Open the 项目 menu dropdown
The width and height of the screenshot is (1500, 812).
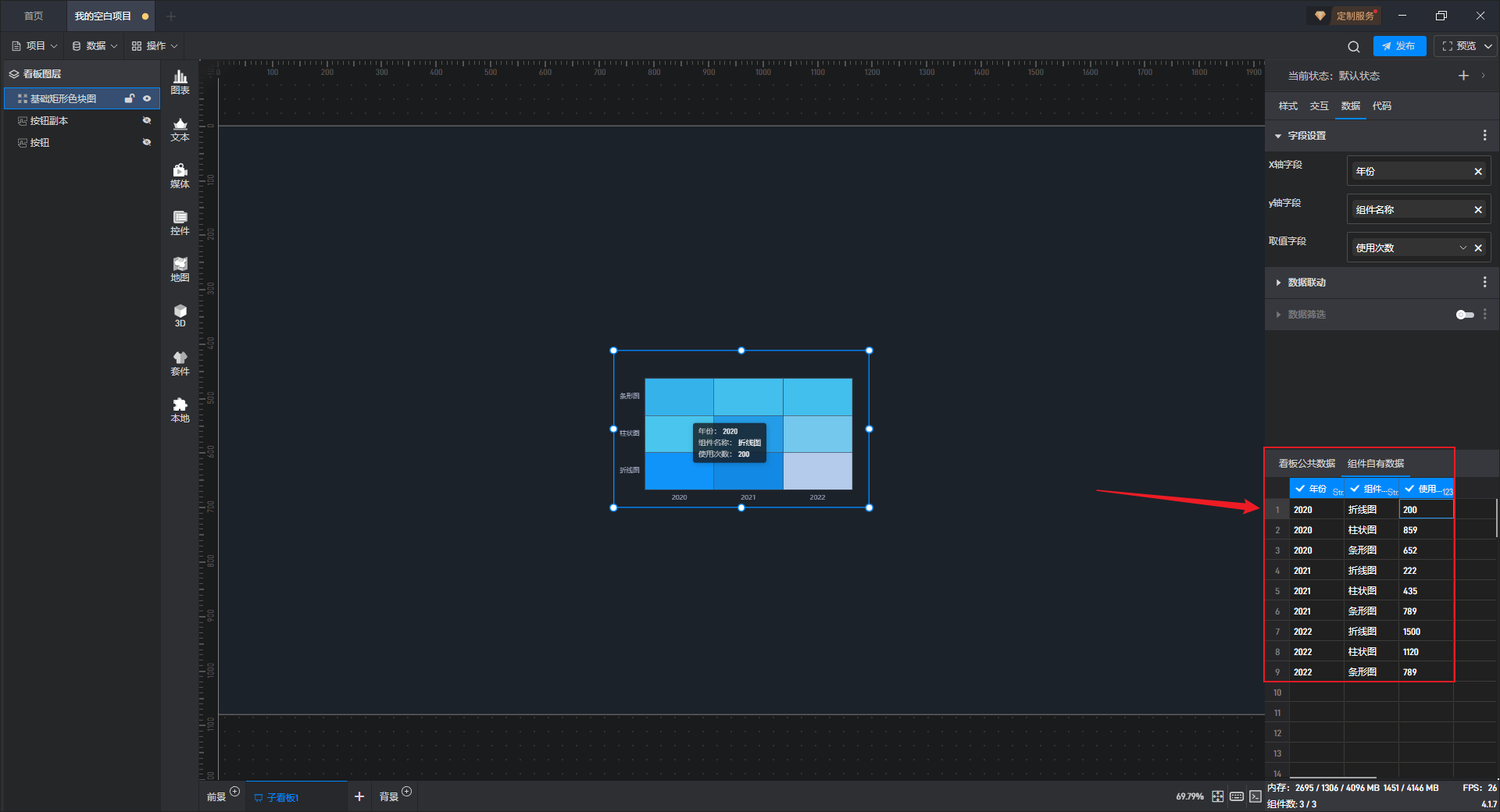pyautogui.click(x=35, y=46)
